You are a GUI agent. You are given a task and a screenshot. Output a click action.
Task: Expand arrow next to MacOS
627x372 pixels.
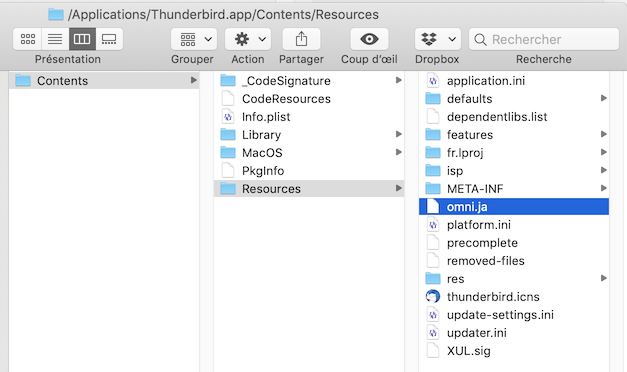coord(399,152)
